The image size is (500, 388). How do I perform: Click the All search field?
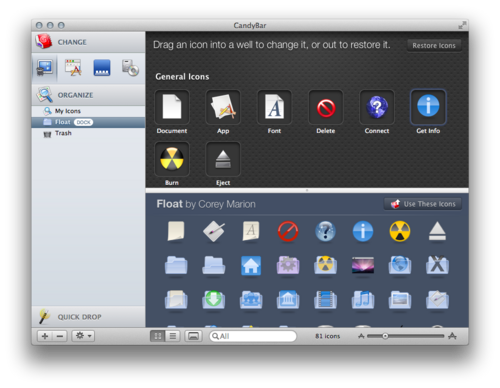(x=253, y=336)
